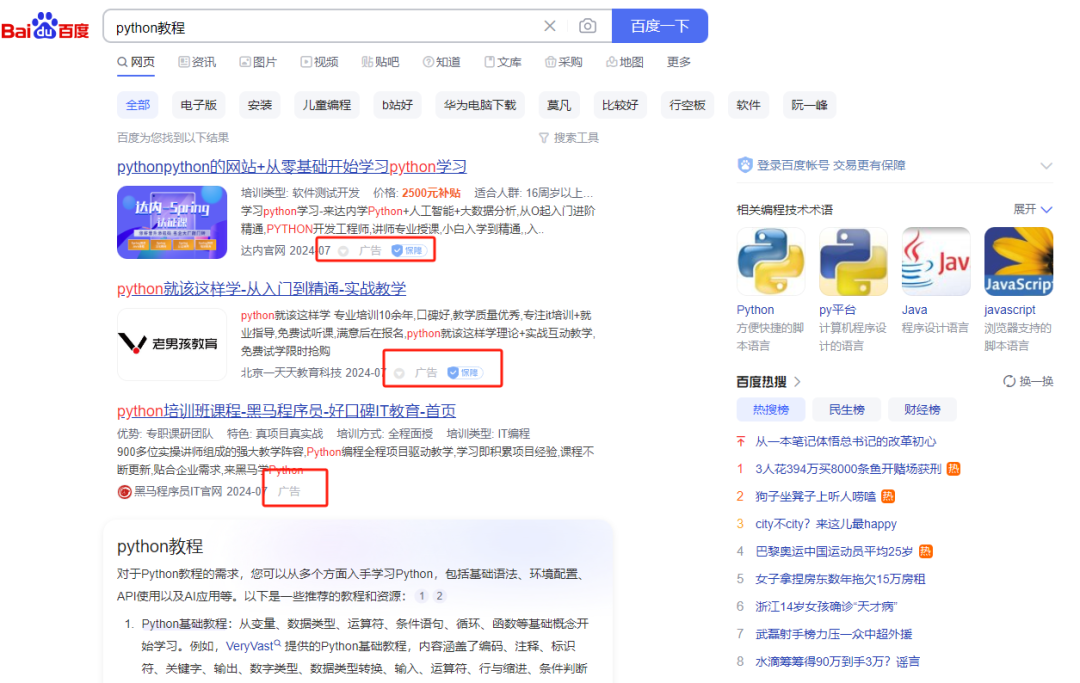Expand the 登录百度帐号 banner chevron

coord(1046,165)
